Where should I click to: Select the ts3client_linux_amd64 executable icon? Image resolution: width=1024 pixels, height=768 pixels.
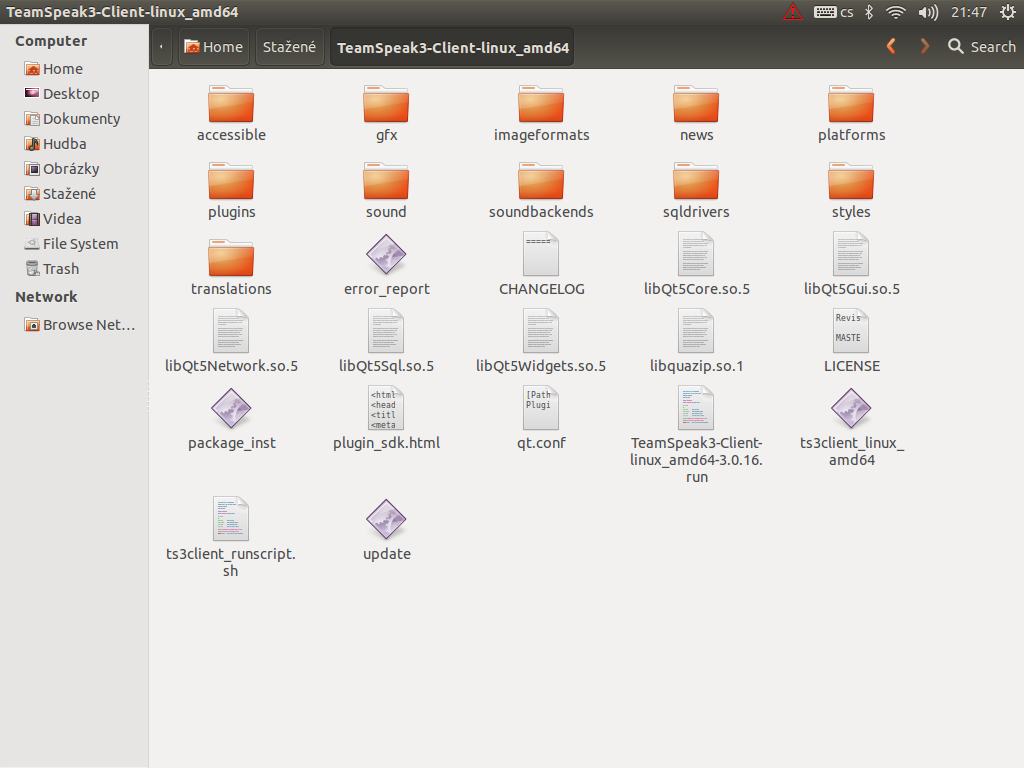click(851, 409)
